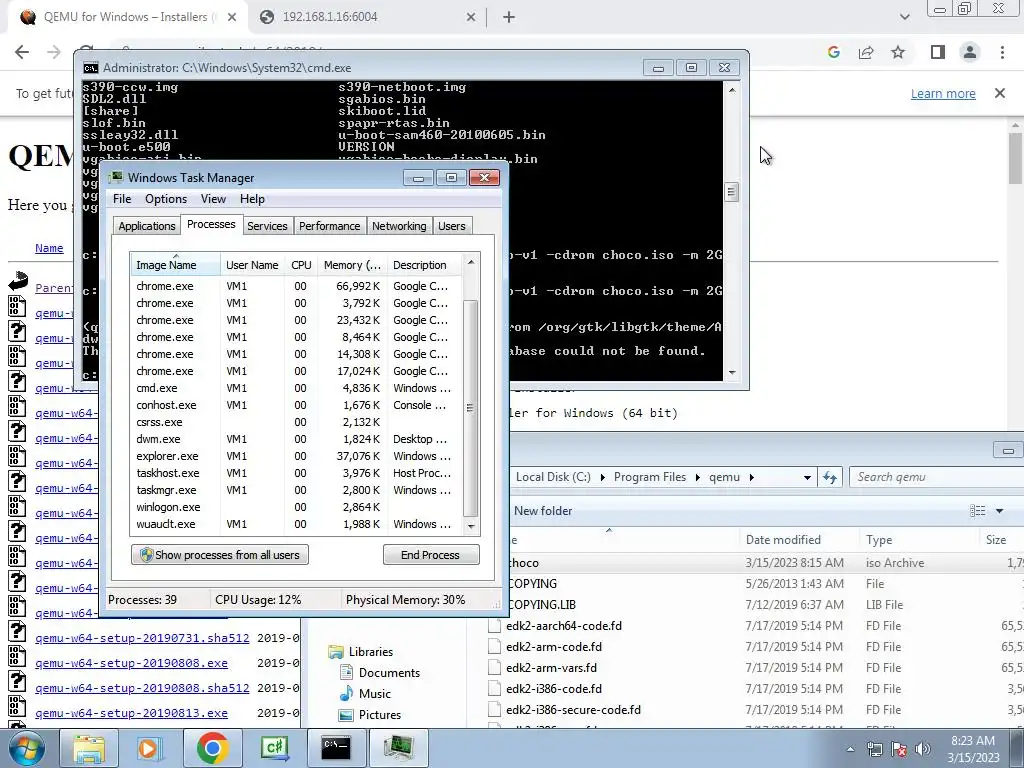This screenshot has width=1024, height=768.
Task: Click Explorer refresh button
Action: [x=830, y=477]
